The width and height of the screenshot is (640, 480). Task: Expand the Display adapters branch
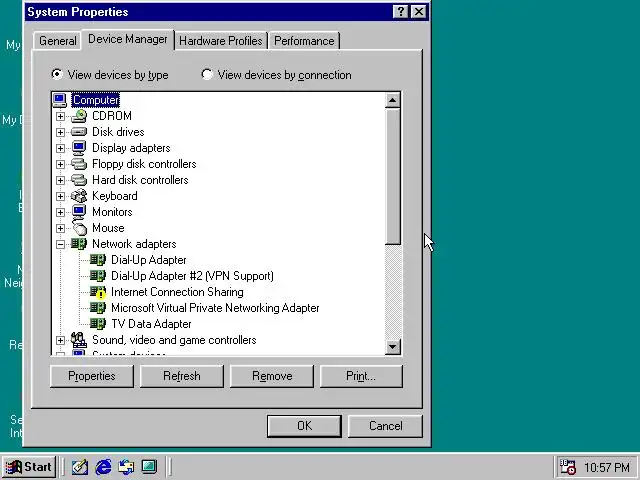click(60, 148)
